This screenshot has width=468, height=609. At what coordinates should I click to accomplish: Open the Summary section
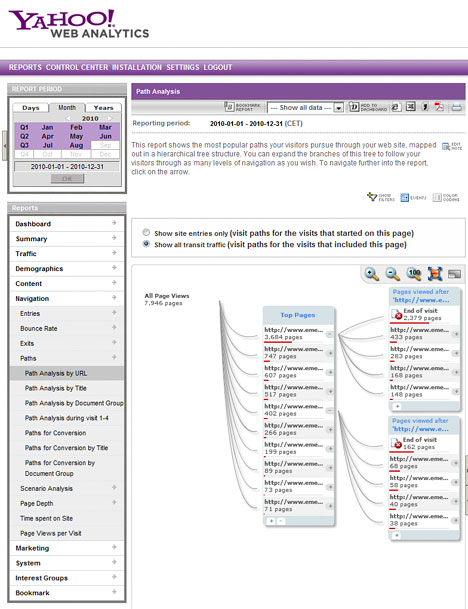(x=67, y=239)
